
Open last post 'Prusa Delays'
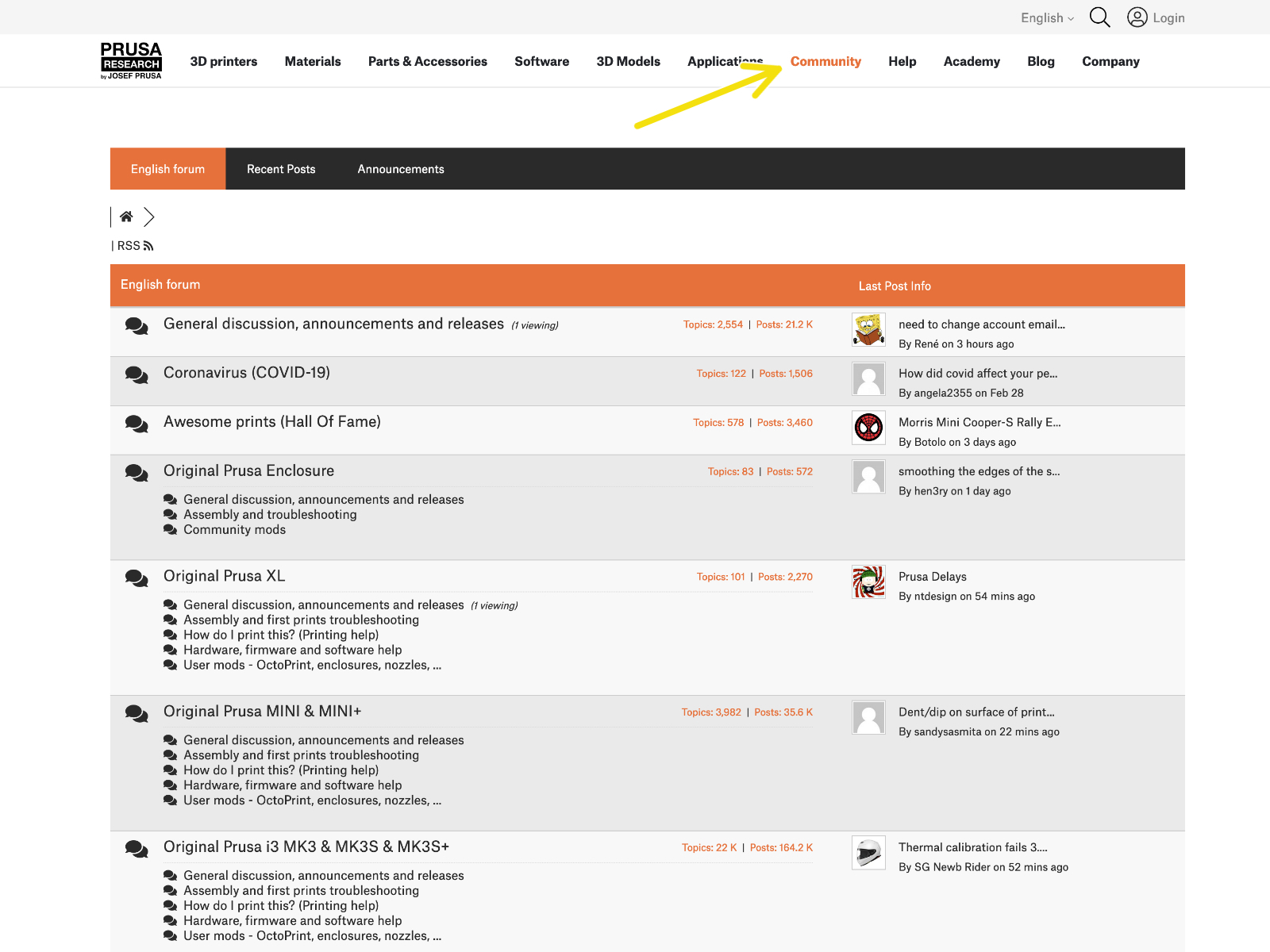point(933,577)
